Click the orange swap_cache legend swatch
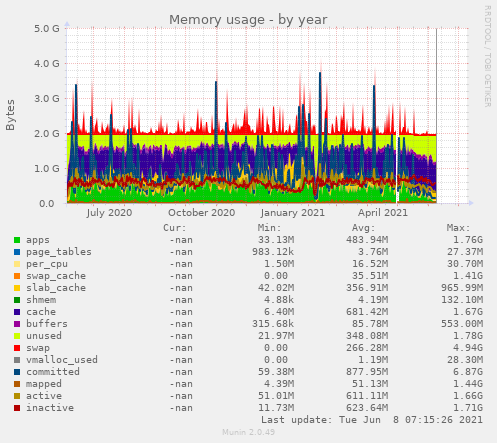 pos(17,276)
